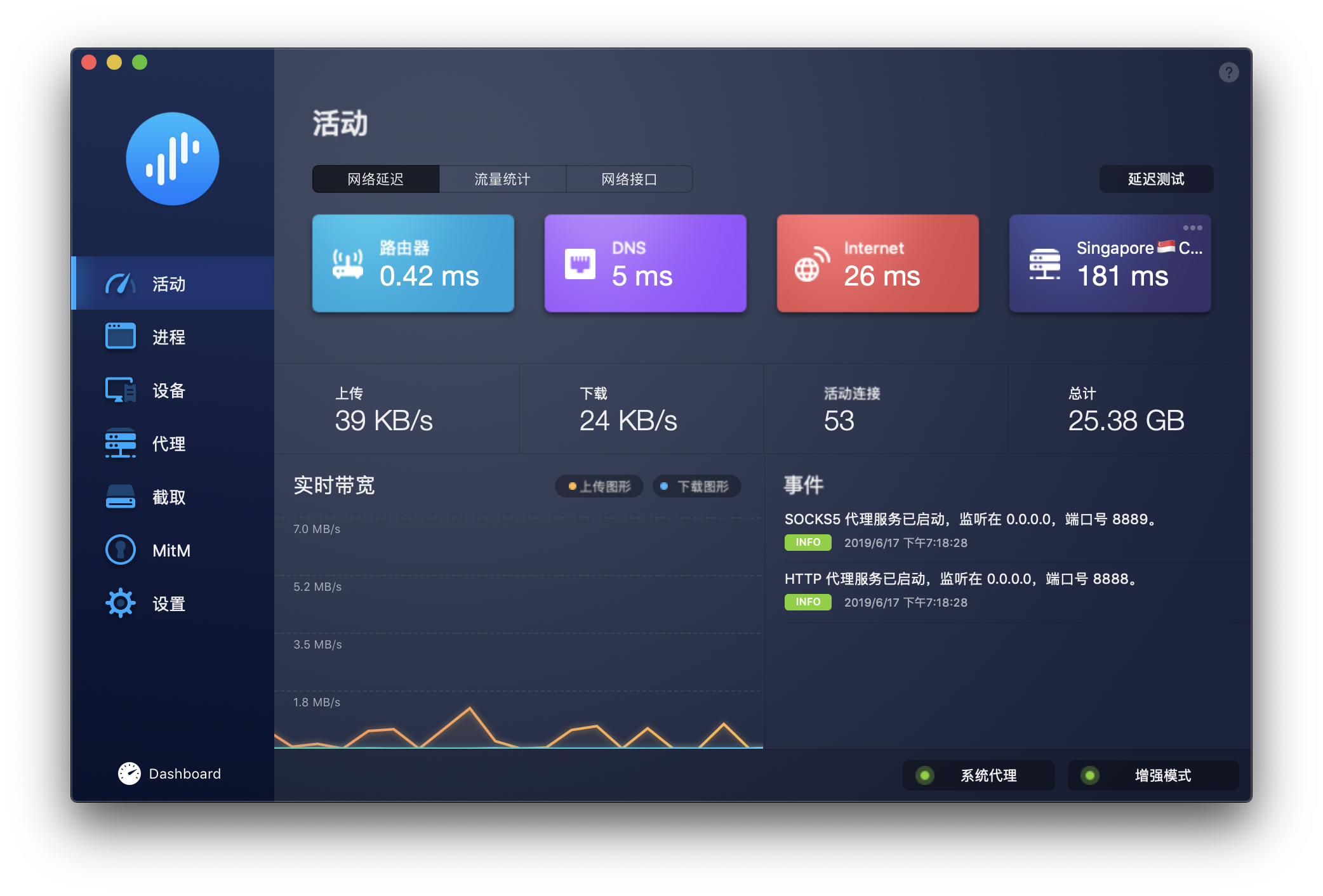The height and width of the screenshot is (896, 1323).
Task: Toggle 增强模式 enhanced mode switch
Action: (1153, 775)
